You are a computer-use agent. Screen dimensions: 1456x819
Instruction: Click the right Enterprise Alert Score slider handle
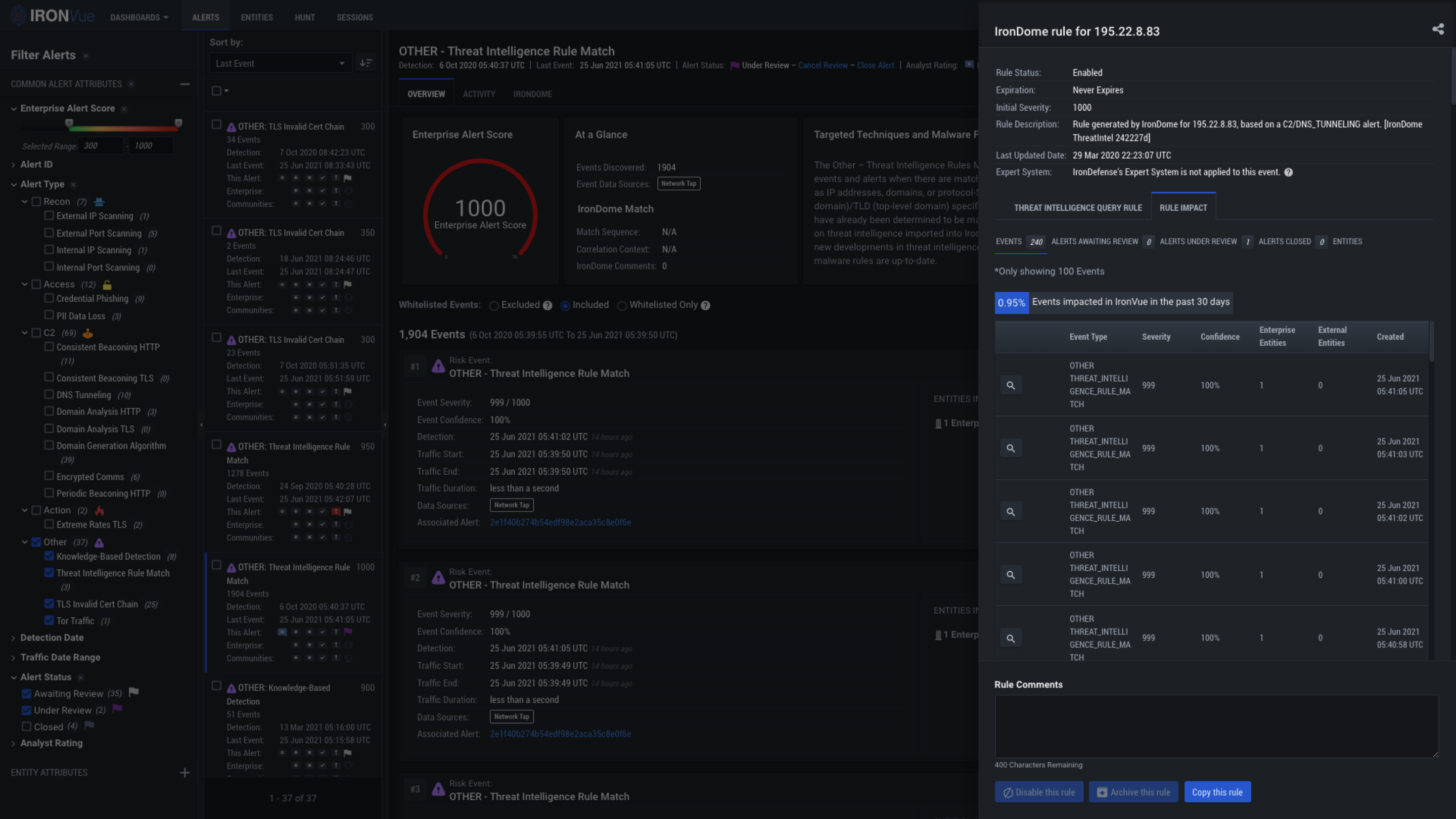click(178, 123)
